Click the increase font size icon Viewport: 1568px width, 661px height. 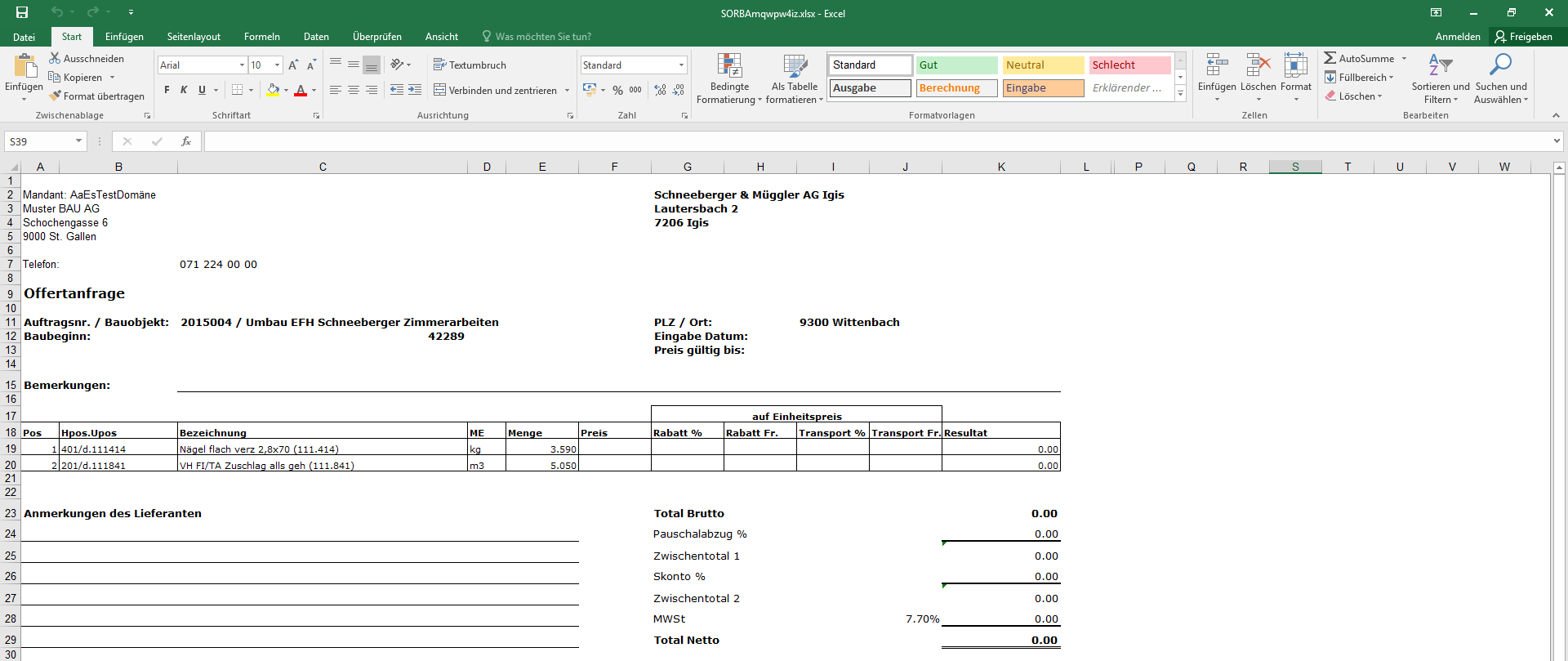pos(293,65)
